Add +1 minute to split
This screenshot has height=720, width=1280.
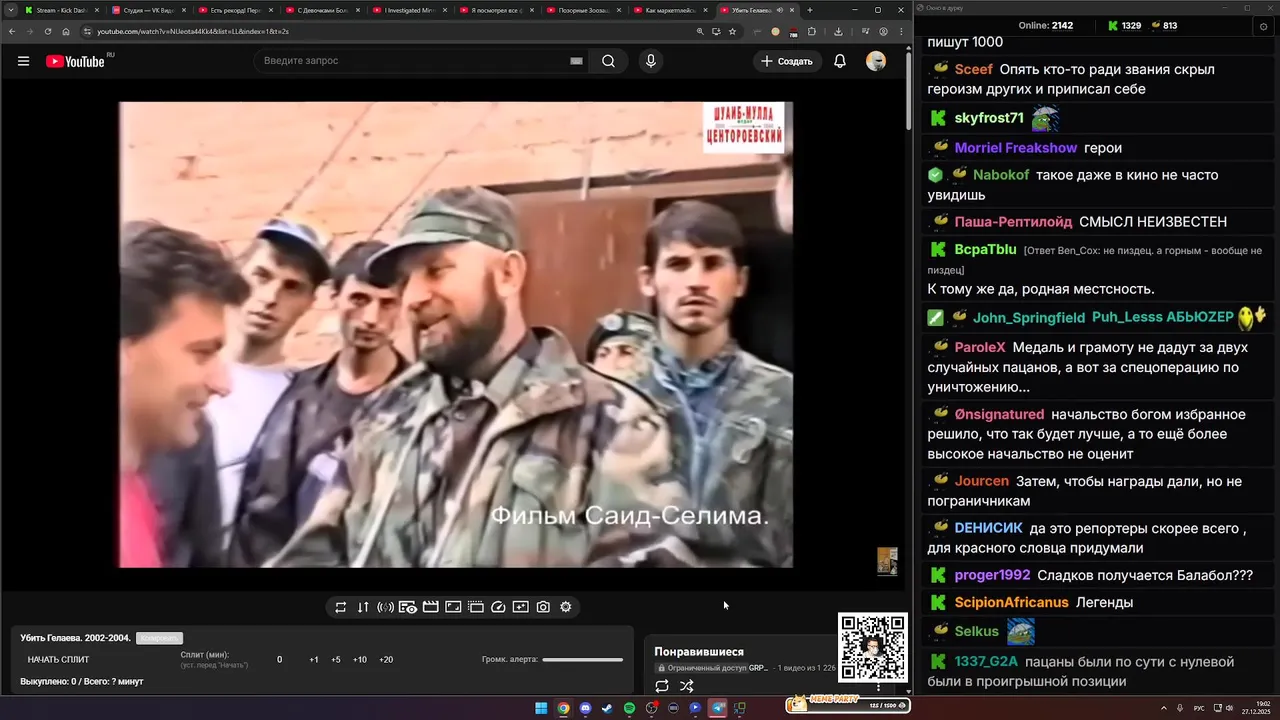tap(314, 660)
